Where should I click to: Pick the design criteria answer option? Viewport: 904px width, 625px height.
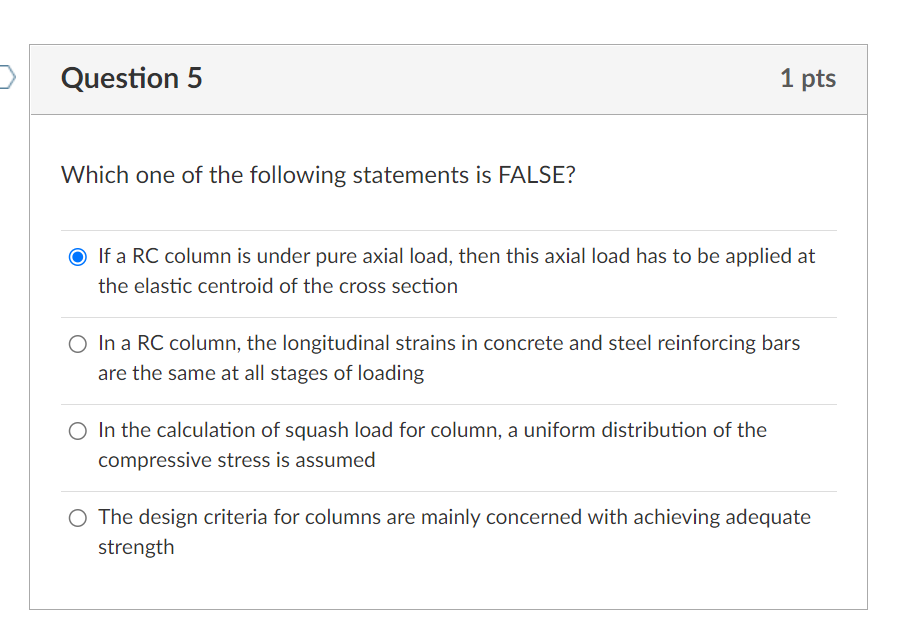77,518
